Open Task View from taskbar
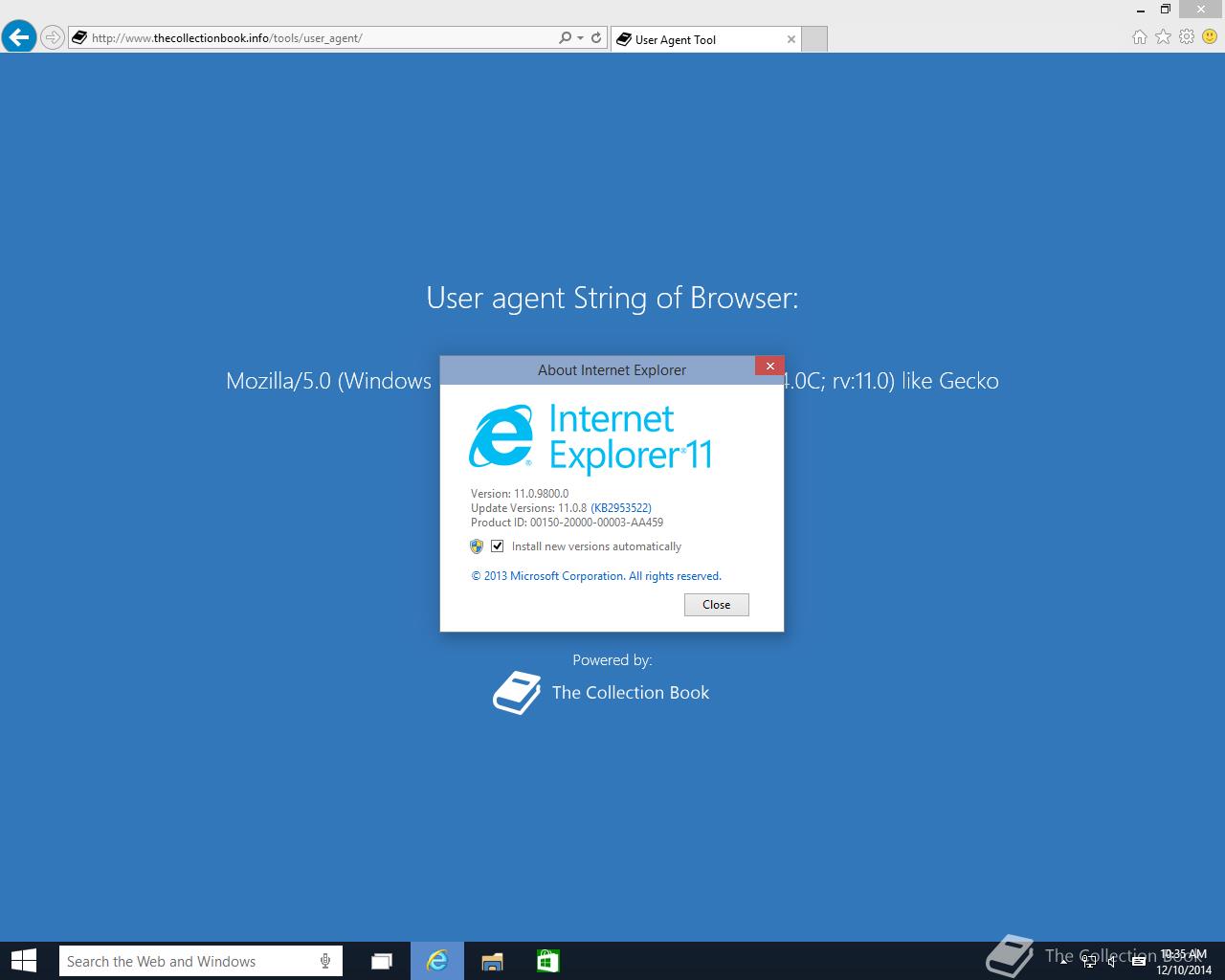 click(x=382, y=961)
